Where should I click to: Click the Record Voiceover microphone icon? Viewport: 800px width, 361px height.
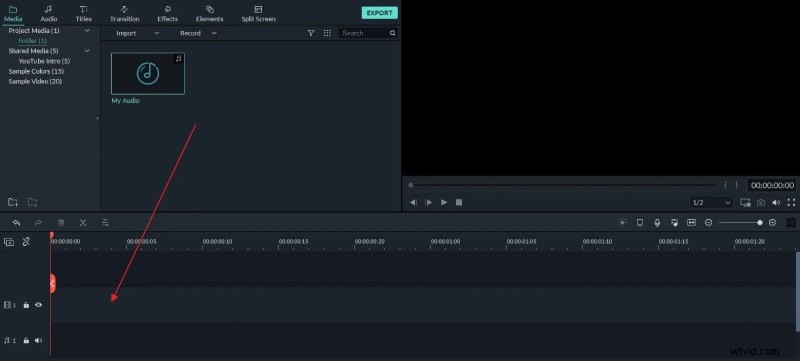657,223
